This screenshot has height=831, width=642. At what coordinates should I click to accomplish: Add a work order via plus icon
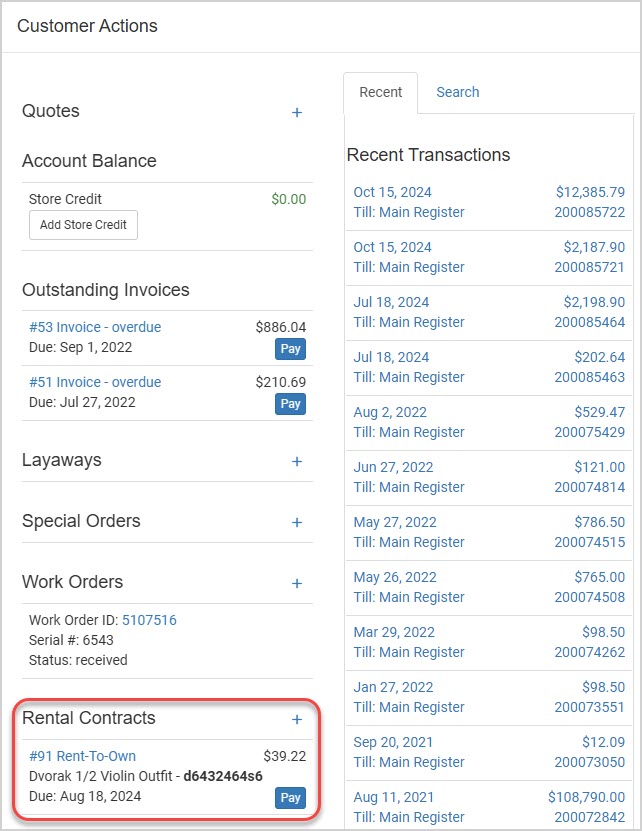tap(297, 584)
